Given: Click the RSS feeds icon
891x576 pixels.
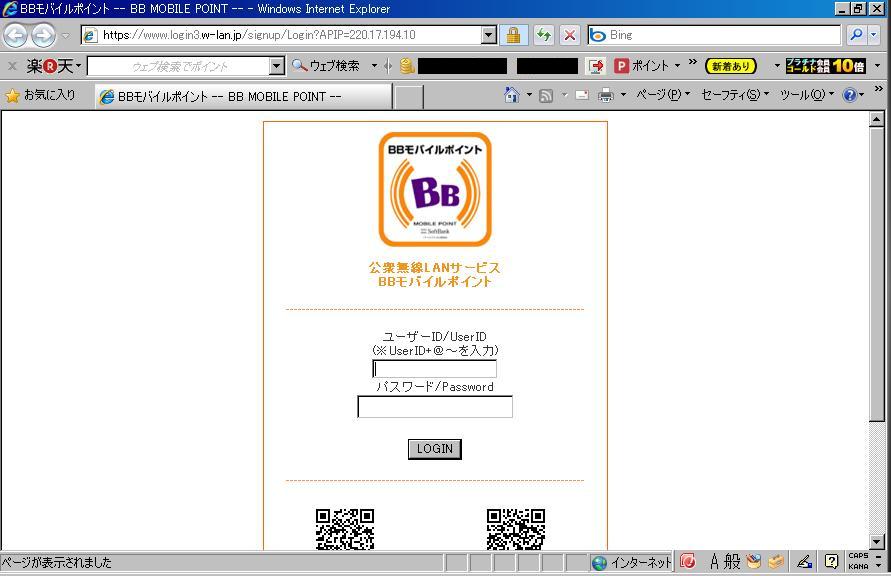Looking at the screenshot, I should 546,95.
